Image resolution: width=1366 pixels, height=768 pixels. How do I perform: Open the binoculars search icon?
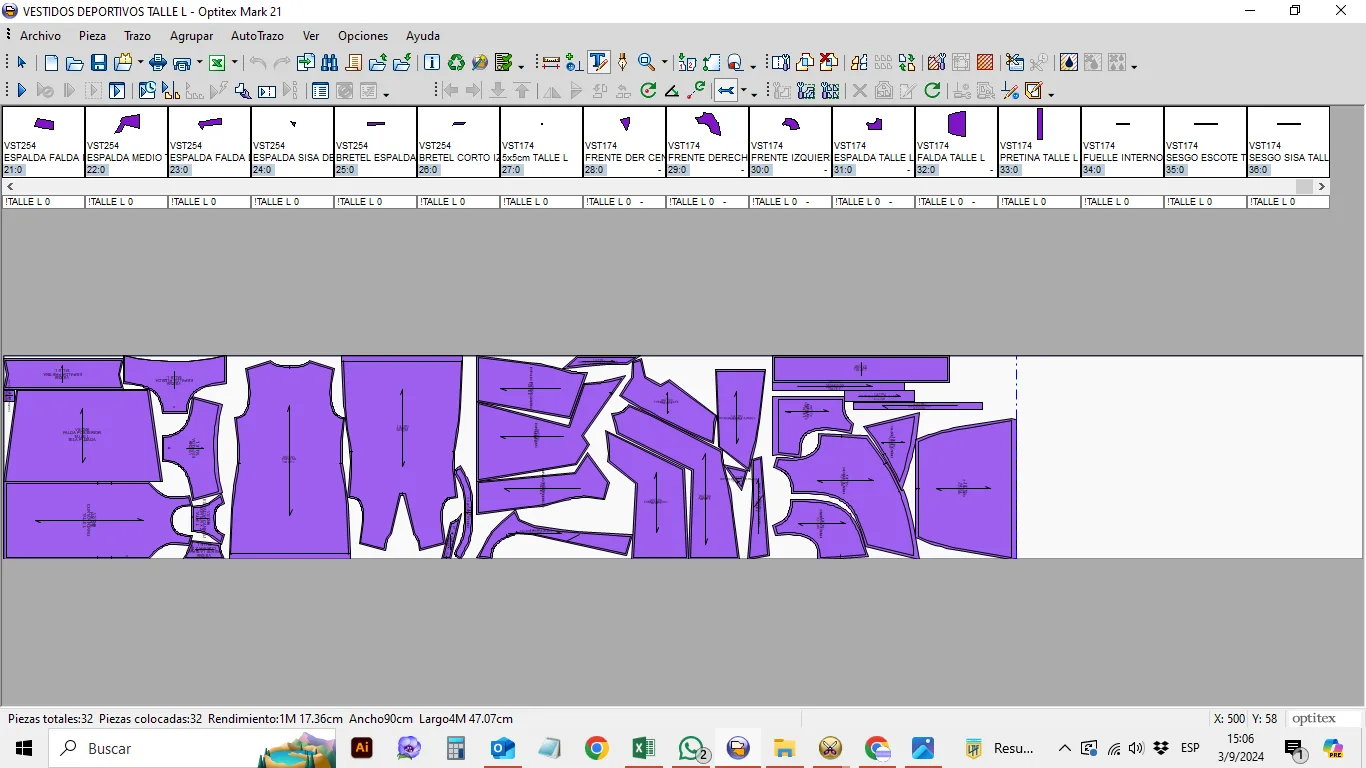(329, 63)
